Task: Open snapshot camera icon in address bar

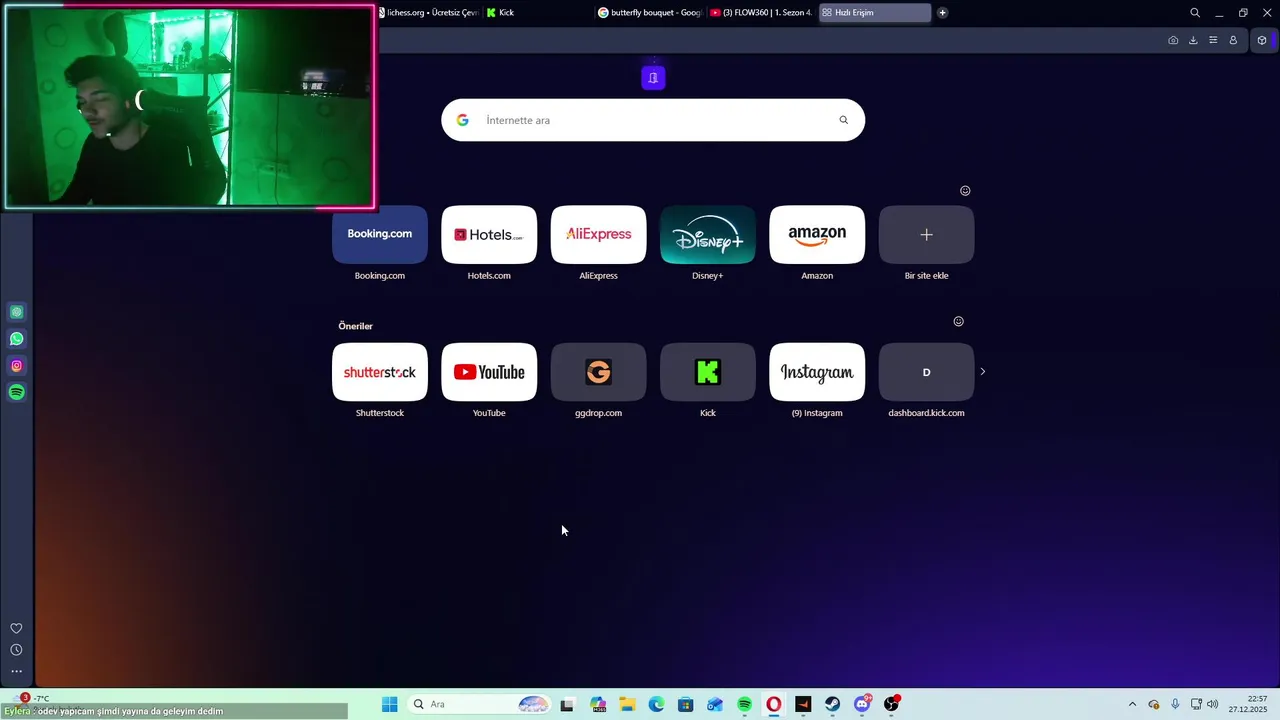Action: tap(1173, 40)
